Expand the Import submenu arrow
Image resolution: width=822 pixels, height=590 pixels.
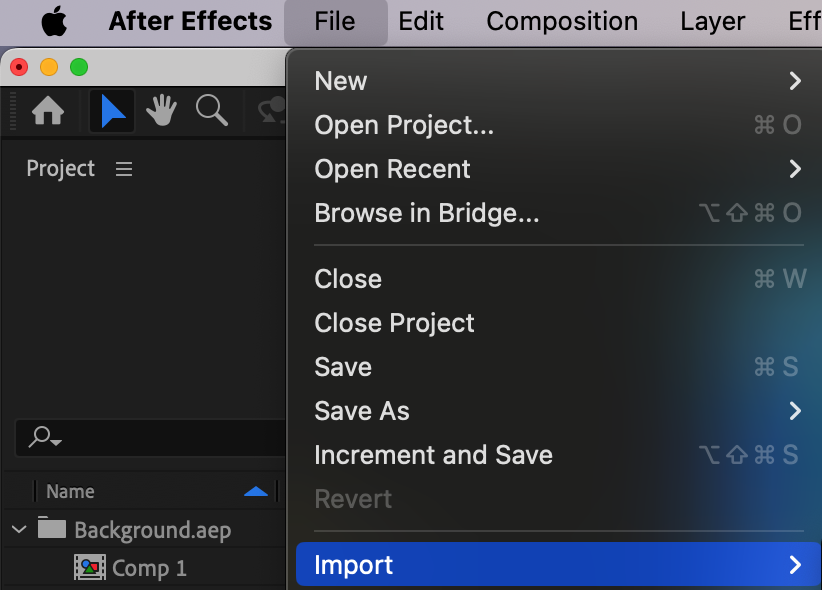point(795,565)
